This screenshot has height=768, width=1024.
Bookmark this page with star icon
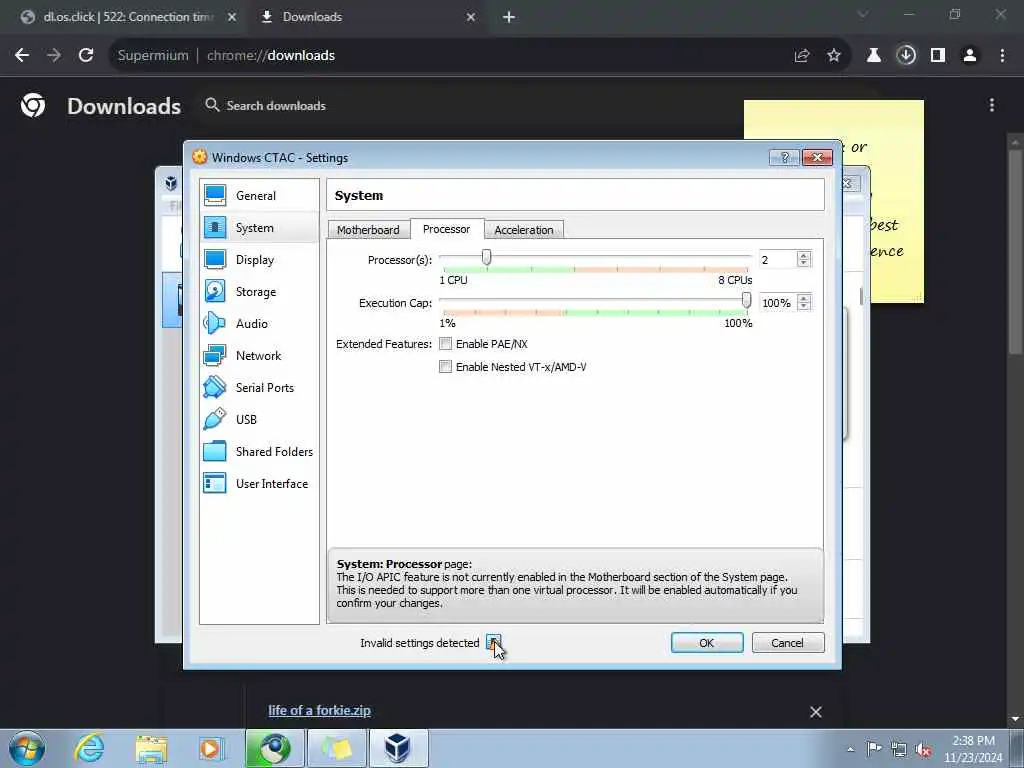click(x=834, y=56)
